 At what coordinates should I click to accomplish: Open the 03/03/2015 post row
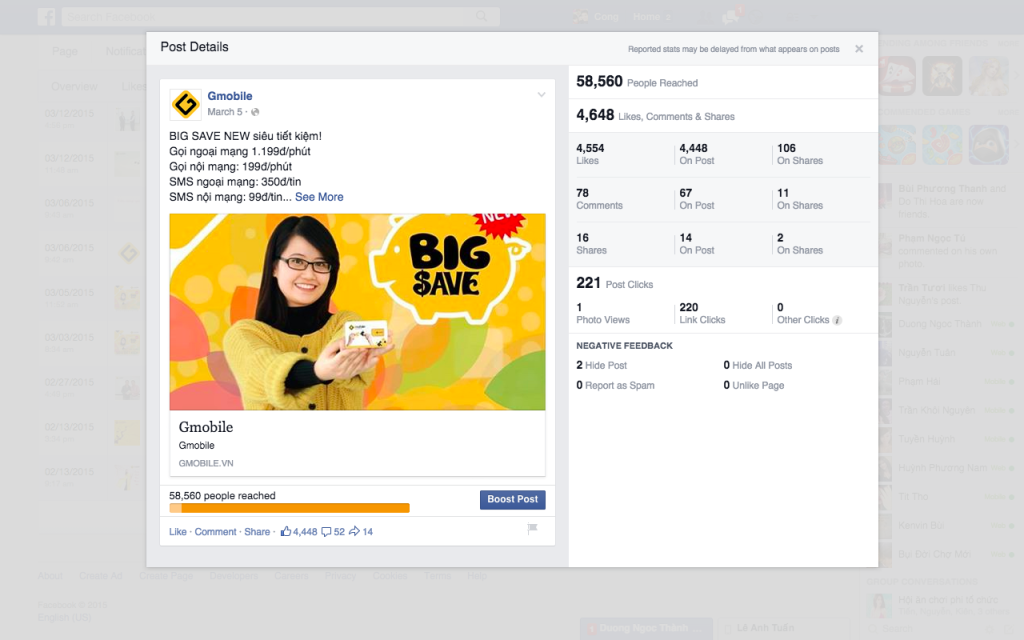pos(91,342)
